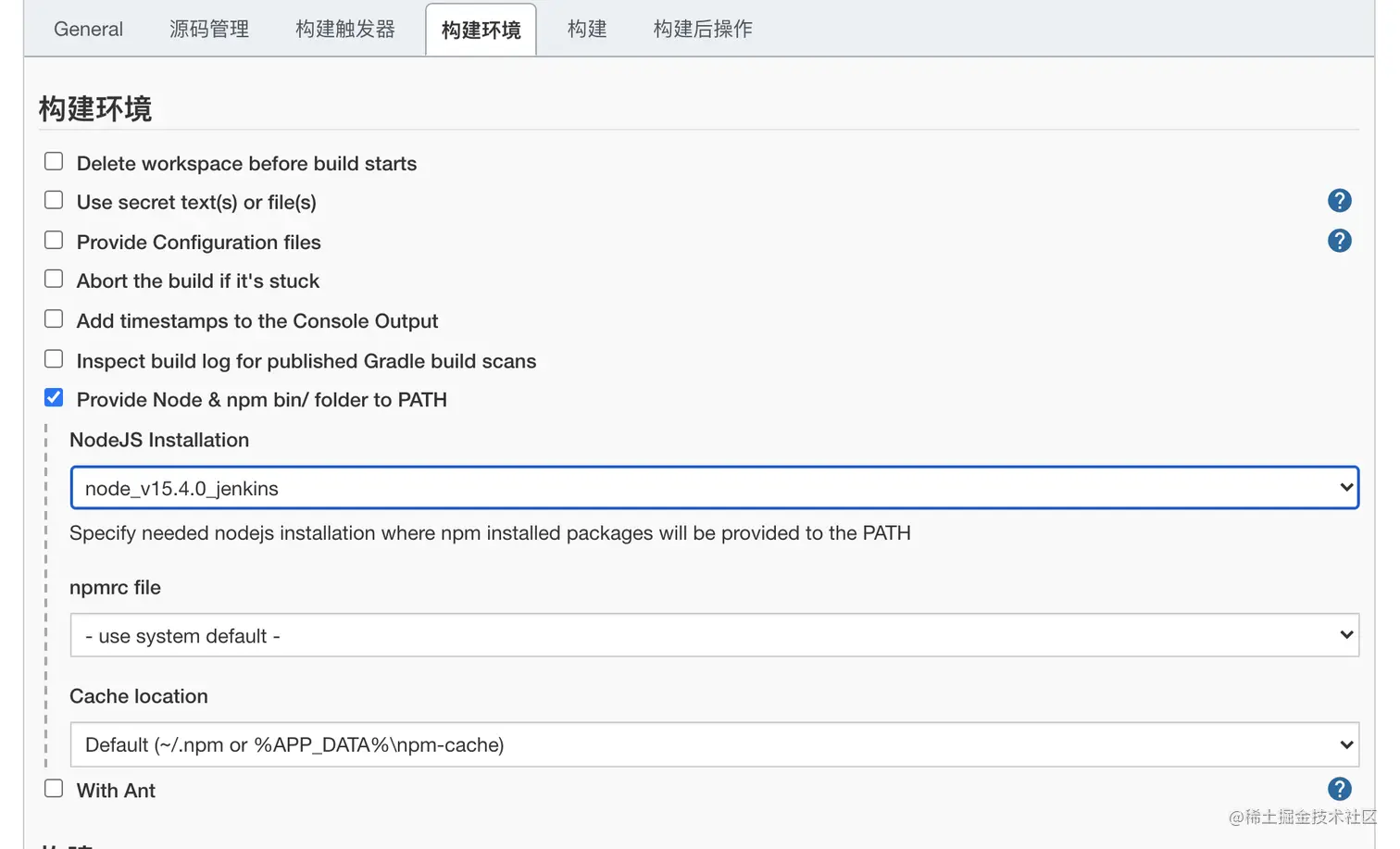Open the 构建后操作 tab

coord(703,30)
